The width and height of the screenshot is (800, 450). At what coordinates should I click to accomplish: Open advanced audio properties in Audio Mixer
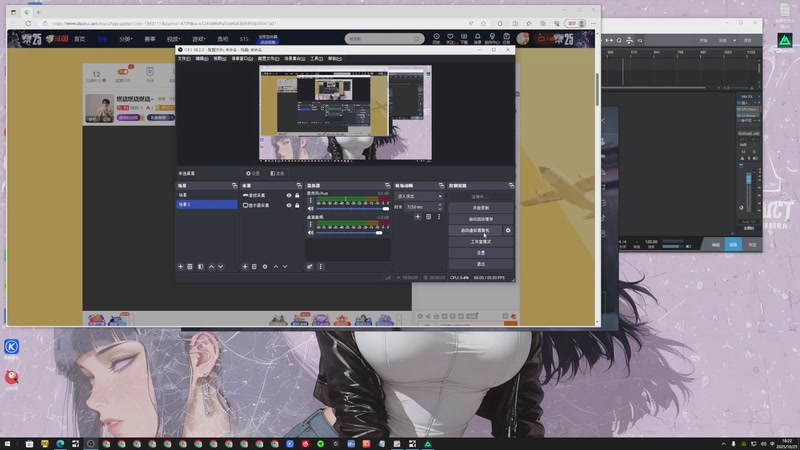310,266
